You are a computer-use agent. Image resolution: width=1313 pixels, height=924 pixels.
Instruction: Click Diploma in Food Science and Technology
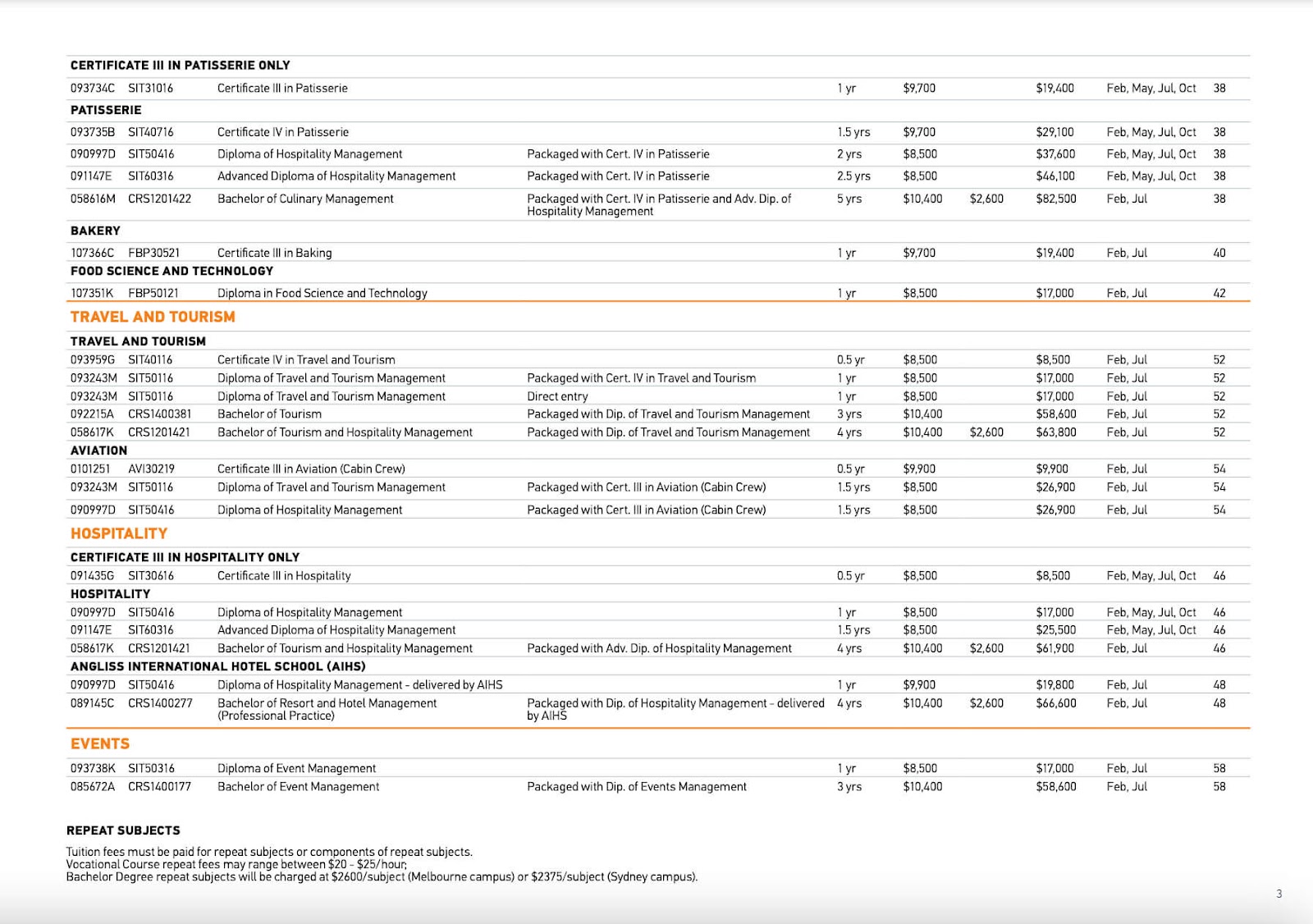pyautogui.click(x=322, y=293)
